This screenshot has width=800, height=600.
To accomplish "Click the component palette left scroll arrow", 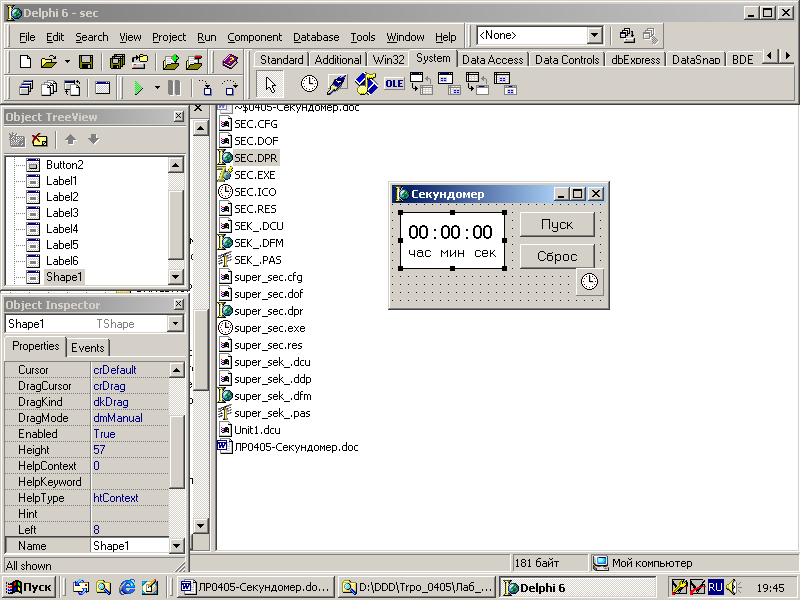I will [771, 56].
